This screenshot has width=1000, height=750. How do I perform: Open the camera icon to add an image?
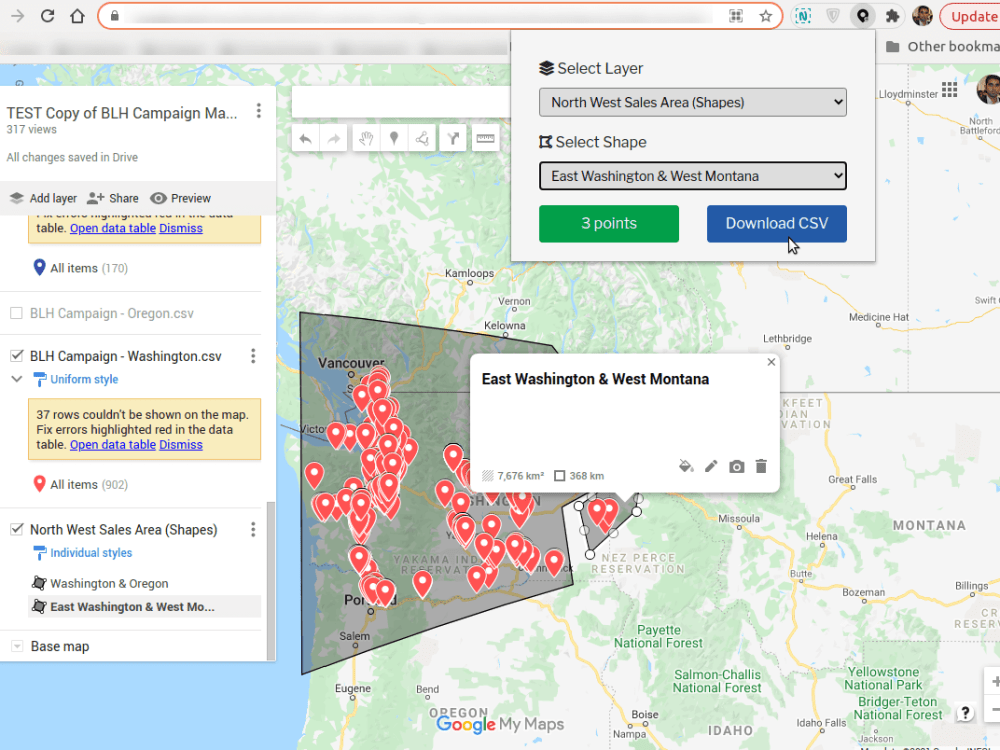pyautogui.click(x=737, y=466)
